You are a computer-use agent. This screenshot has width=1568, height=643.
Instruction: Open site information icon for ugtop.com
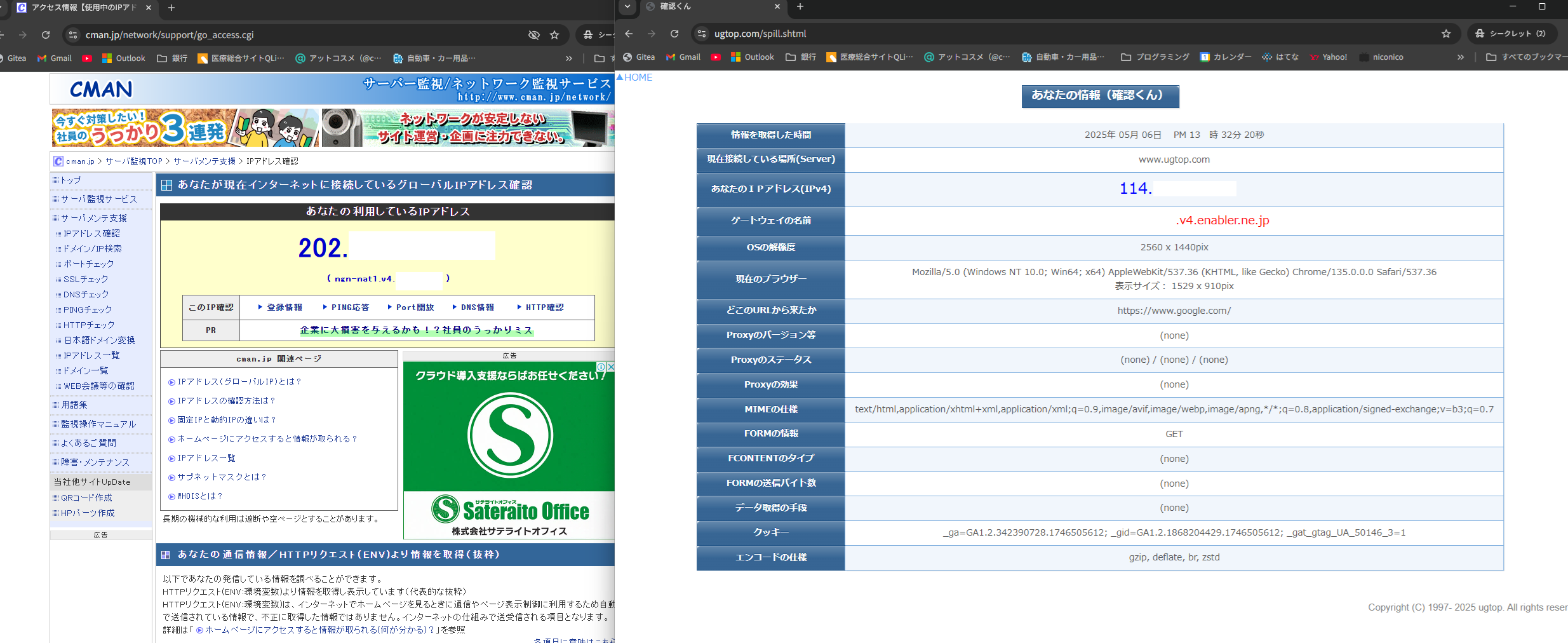701,34
